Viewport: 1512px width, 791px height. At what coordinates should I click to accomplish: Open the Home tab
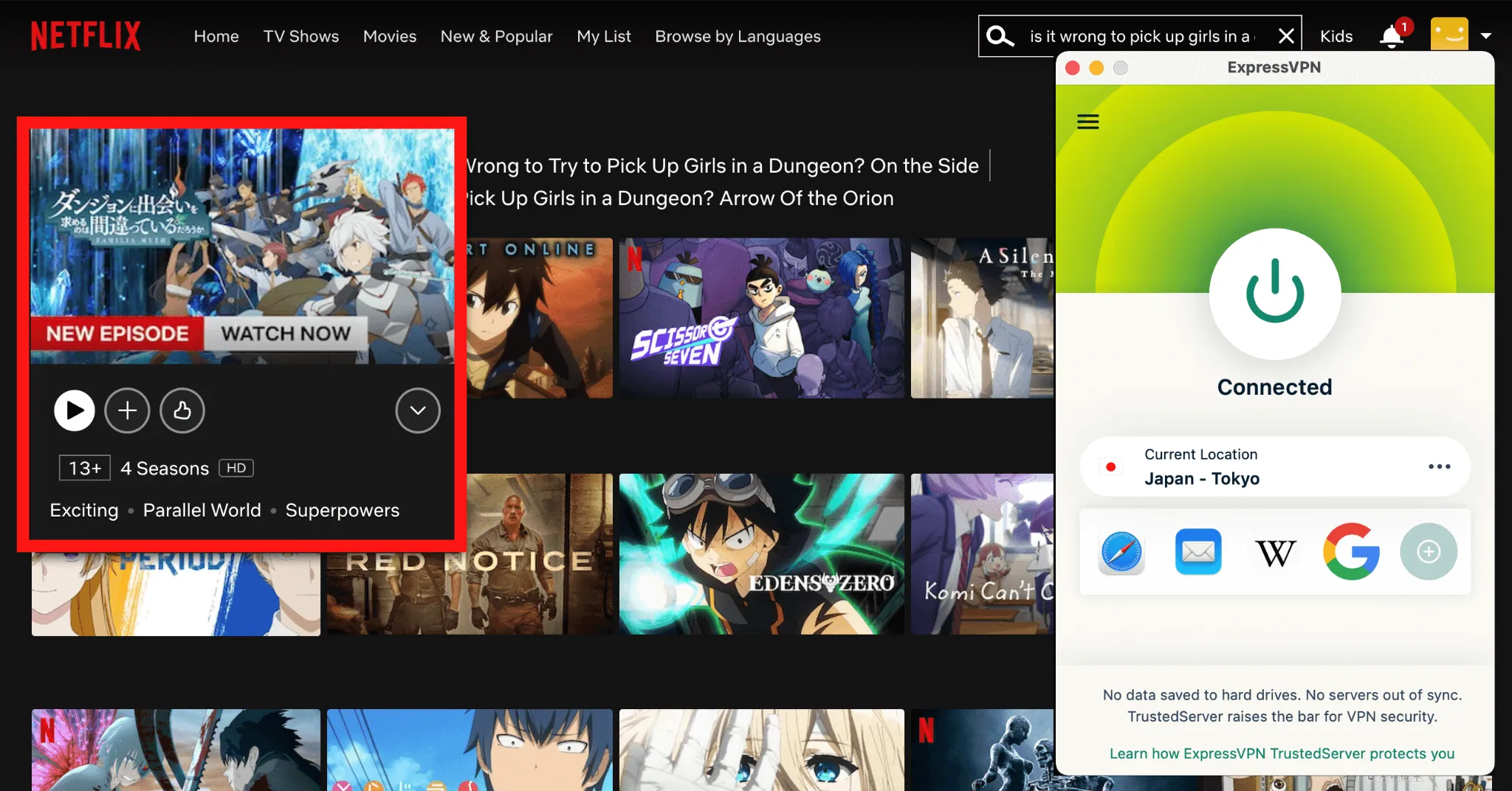(216, 36)
